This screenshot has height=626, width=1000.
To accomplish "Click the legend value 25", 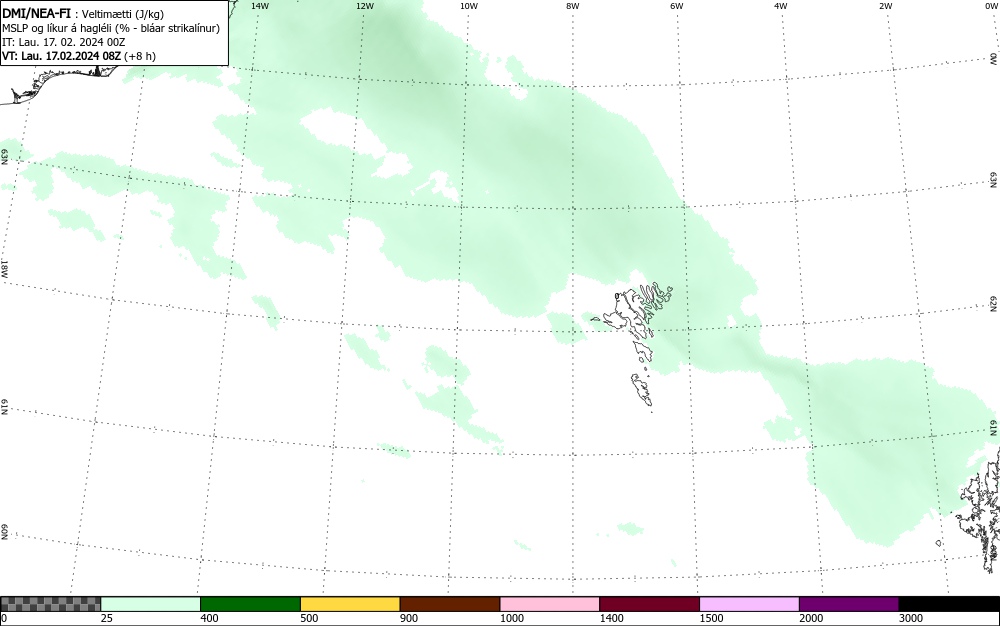I will 107,618.
